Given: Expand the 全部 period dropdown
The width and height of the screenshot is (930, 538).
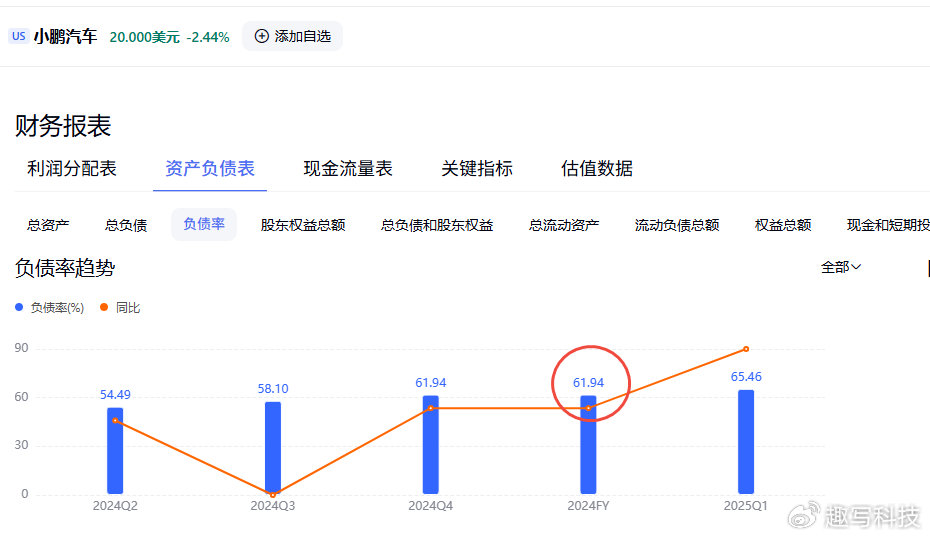Looking at the screenshot, I should click(x=840, y=268).
